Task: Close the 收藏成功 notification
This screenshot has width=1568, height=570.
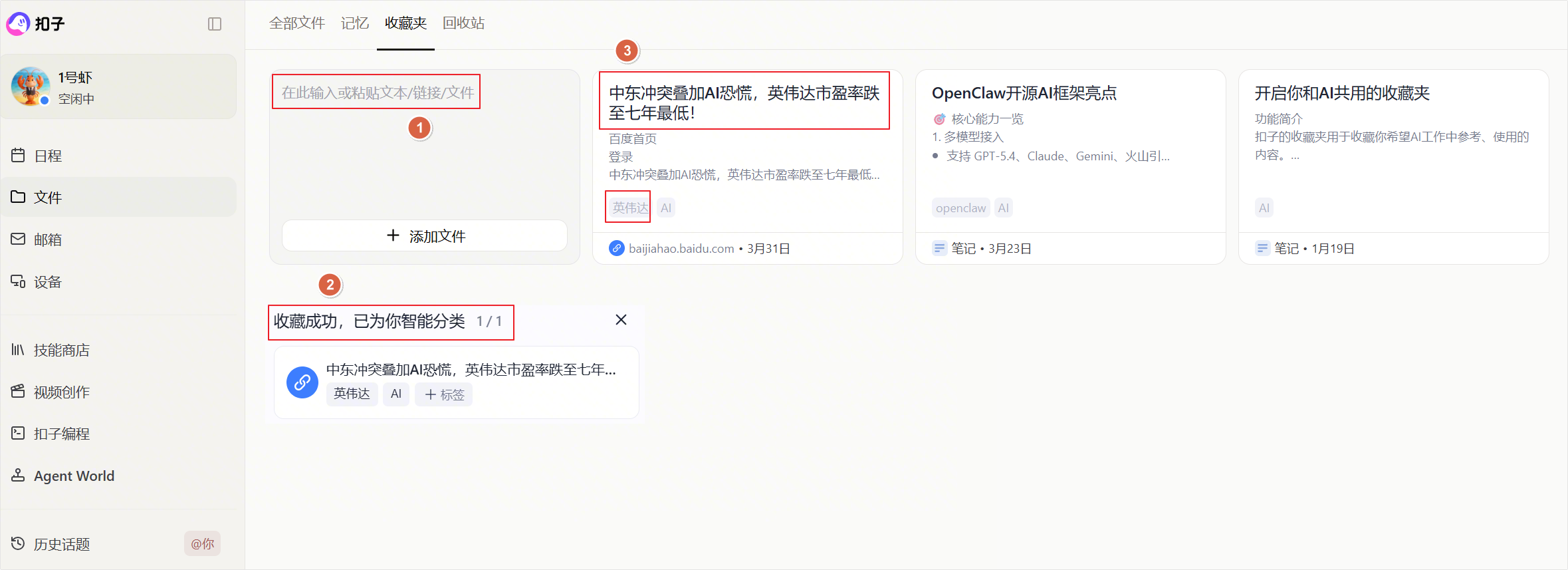Action: [621, 320]
